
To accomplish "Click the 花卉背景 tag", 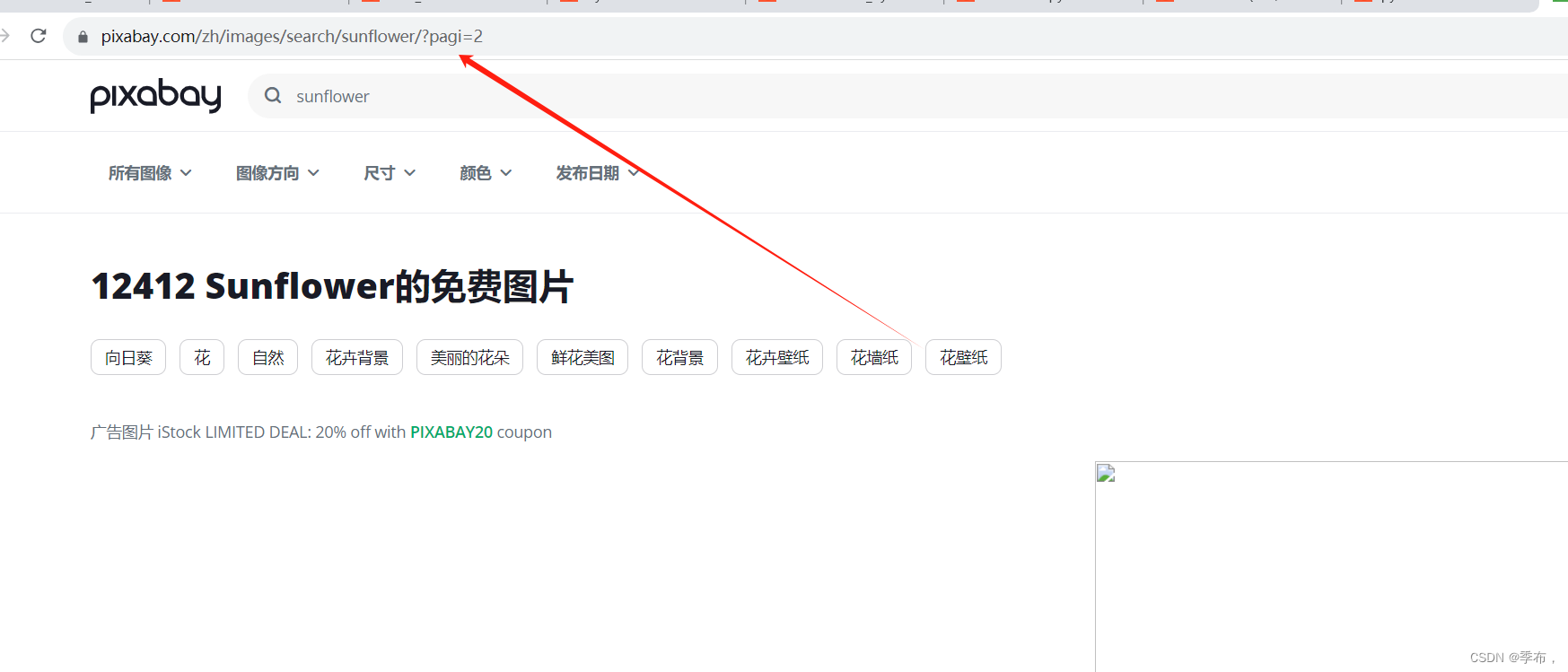I will point(357,357).
